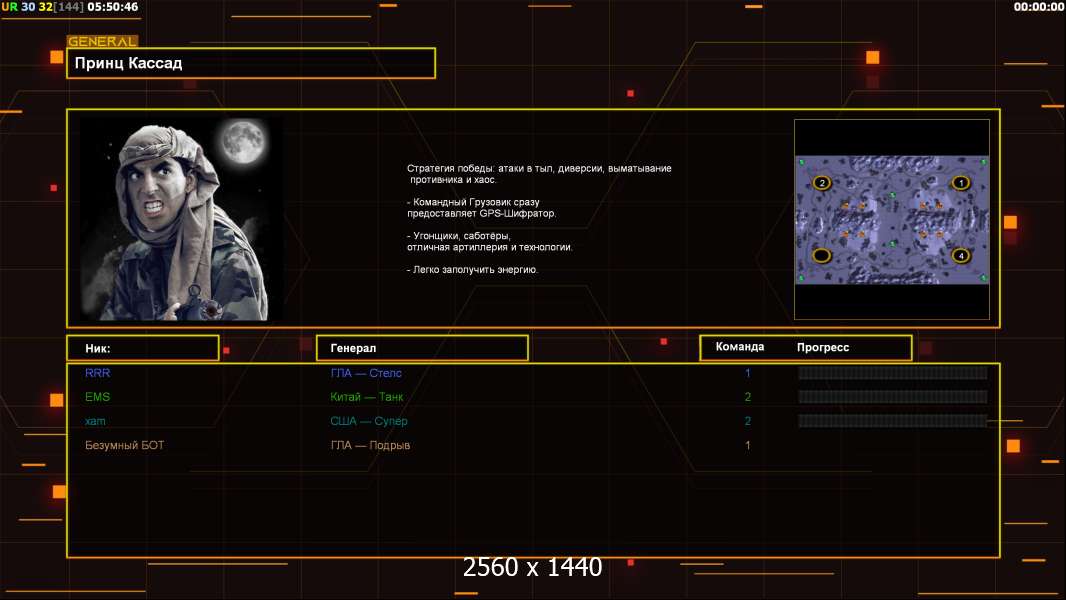This screenshot has height=600, width=1066.
Task: Select Безумный БОТ in the player list
Action: 125,445
